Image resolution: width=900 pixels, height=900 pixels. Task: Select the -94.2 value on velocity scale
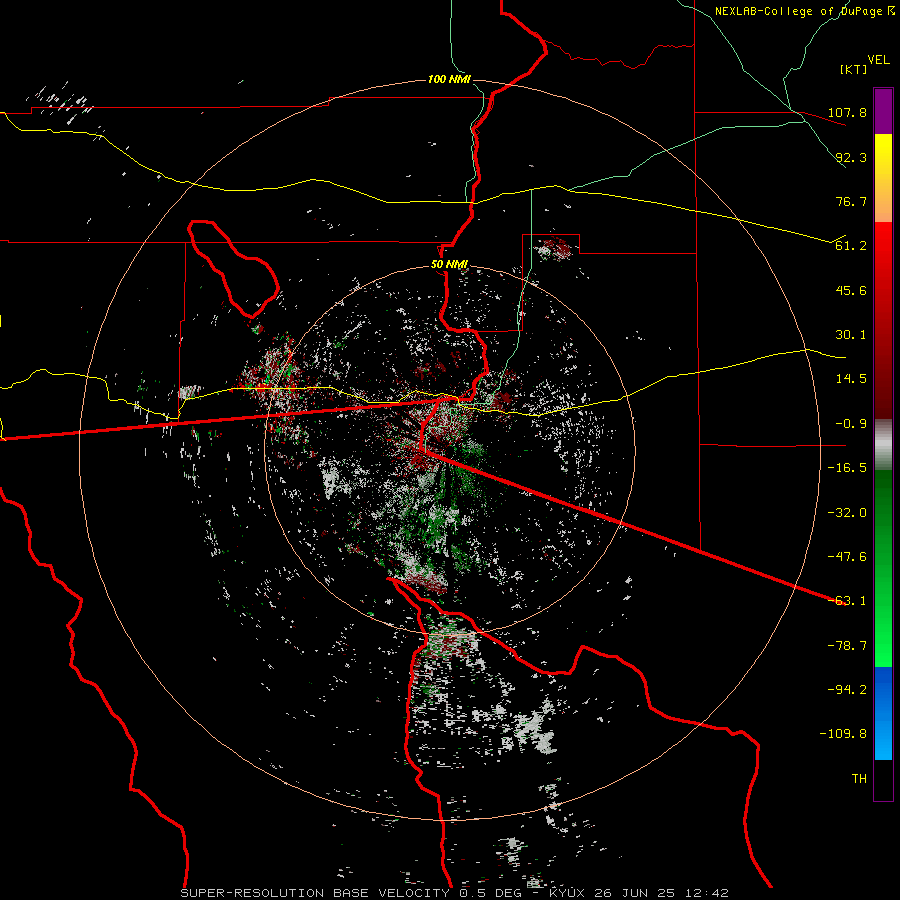click(x=847, y=690)
